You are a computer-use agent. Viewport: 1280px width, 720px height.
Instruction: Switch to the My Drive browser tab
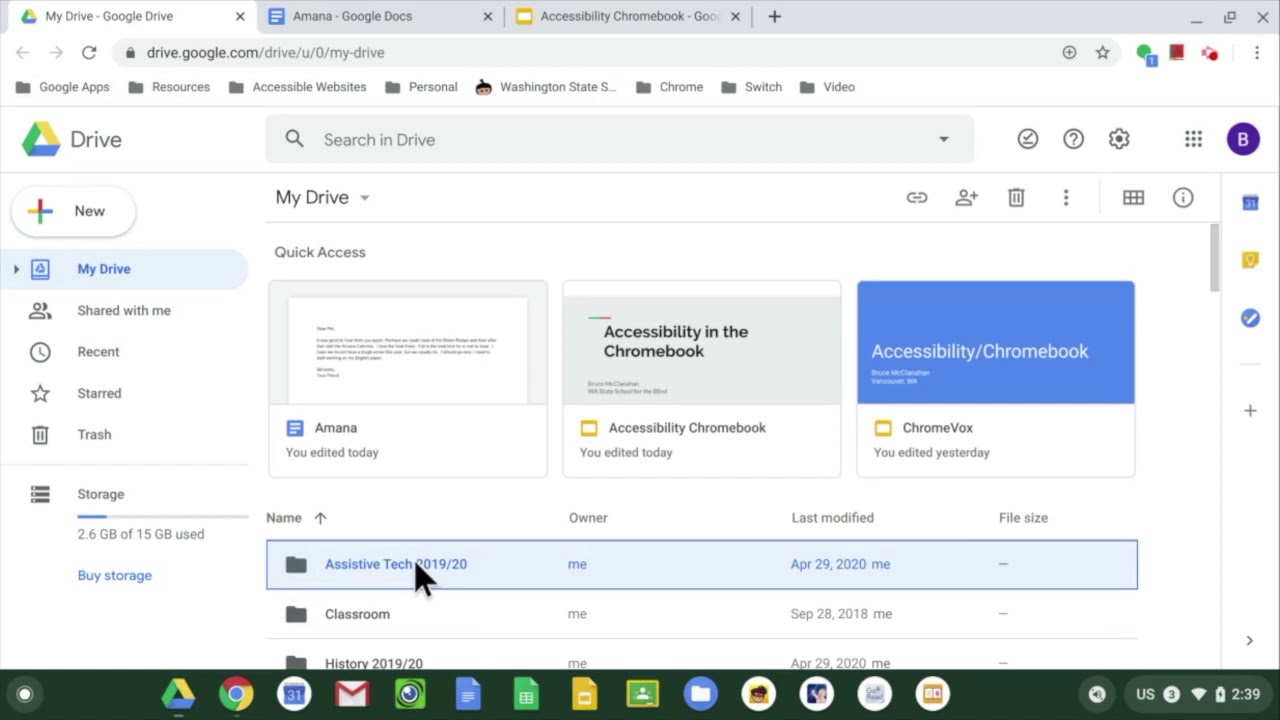point(131,17)
